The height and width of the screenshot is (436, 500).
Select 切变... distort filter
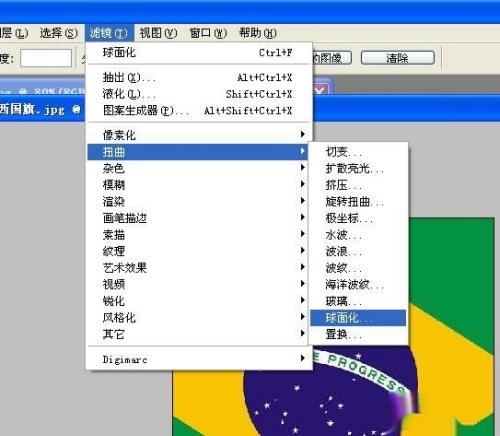(x=358, y=152)
